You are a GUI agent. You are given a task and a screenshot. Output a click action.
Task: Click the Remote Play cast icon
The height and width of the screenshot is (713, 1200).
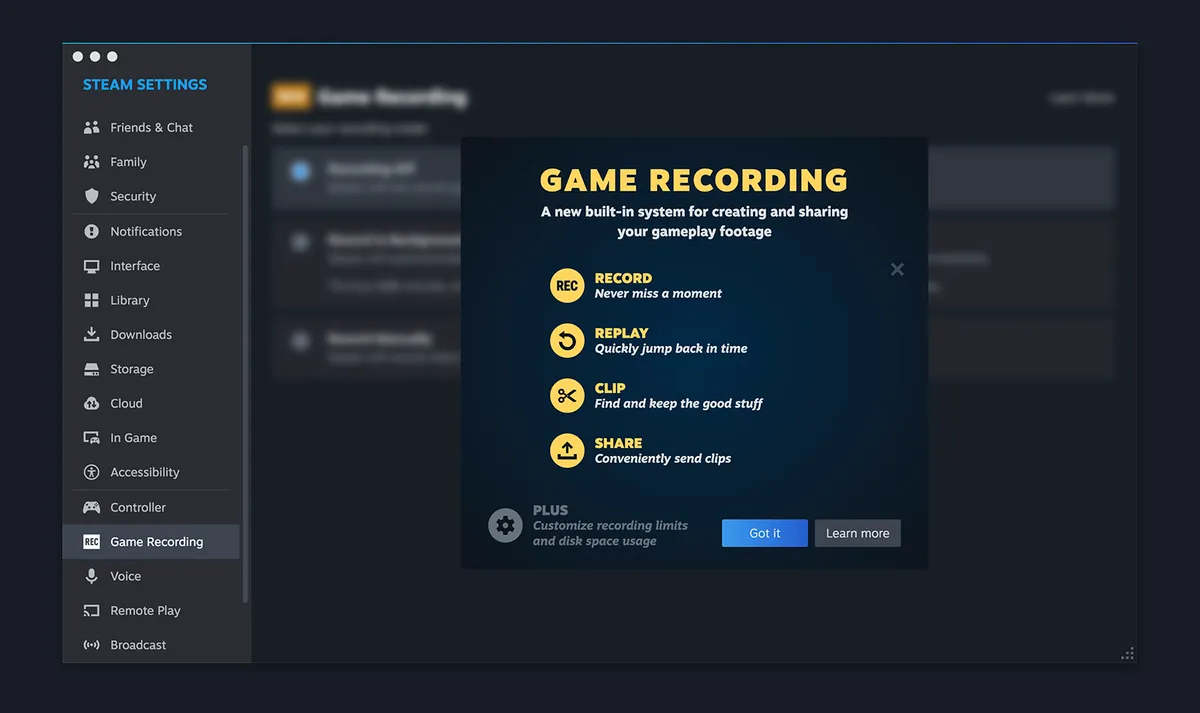pyautogui.click(x=91, y=611)
